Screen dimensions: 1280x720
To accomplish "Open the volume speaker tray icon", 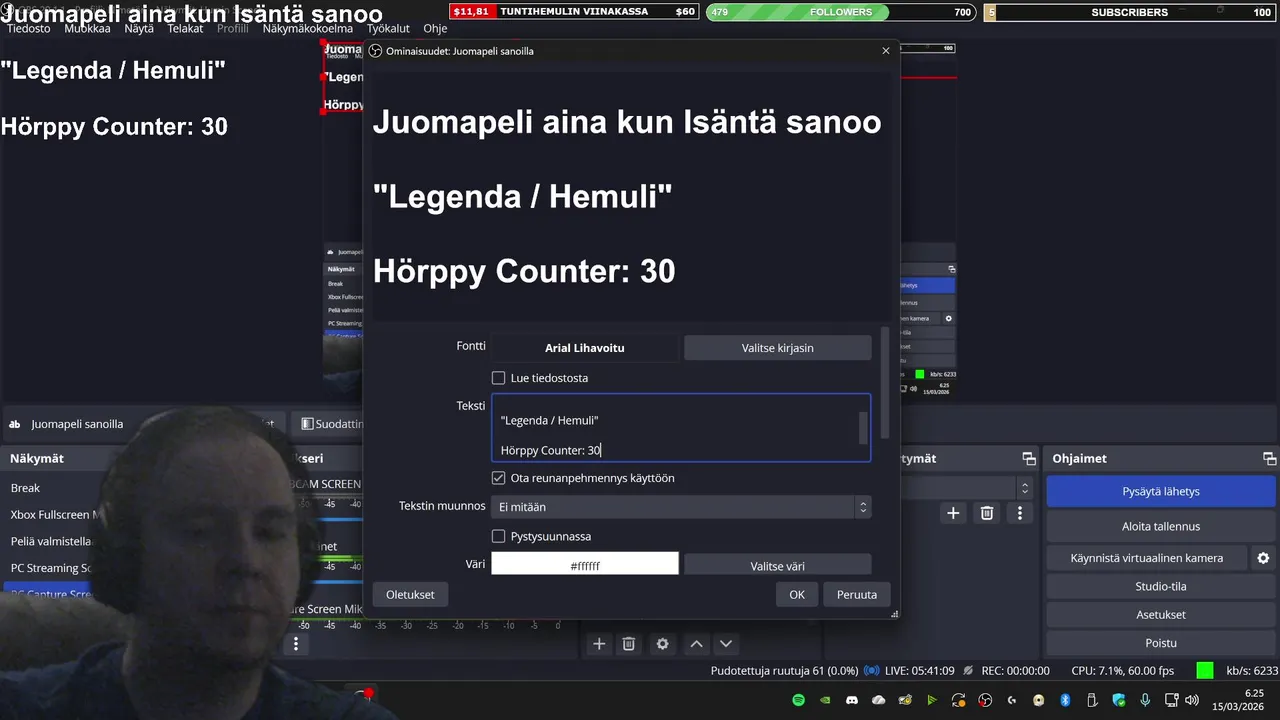I will (1192, 700).
